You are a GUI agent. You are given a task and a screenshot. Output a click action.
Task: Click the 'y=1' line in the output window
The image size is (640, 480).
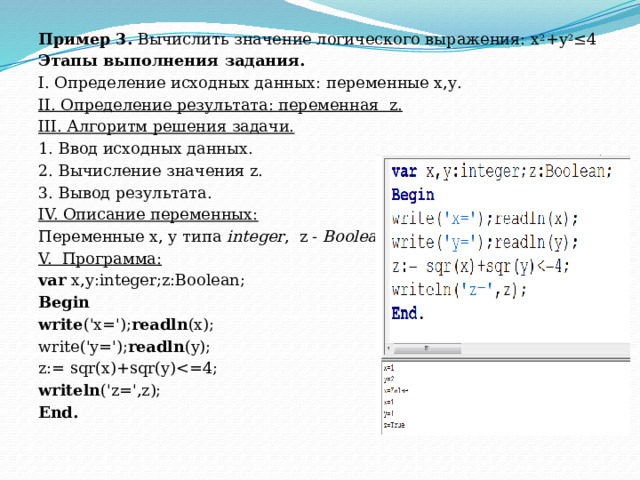click(389, 414)
